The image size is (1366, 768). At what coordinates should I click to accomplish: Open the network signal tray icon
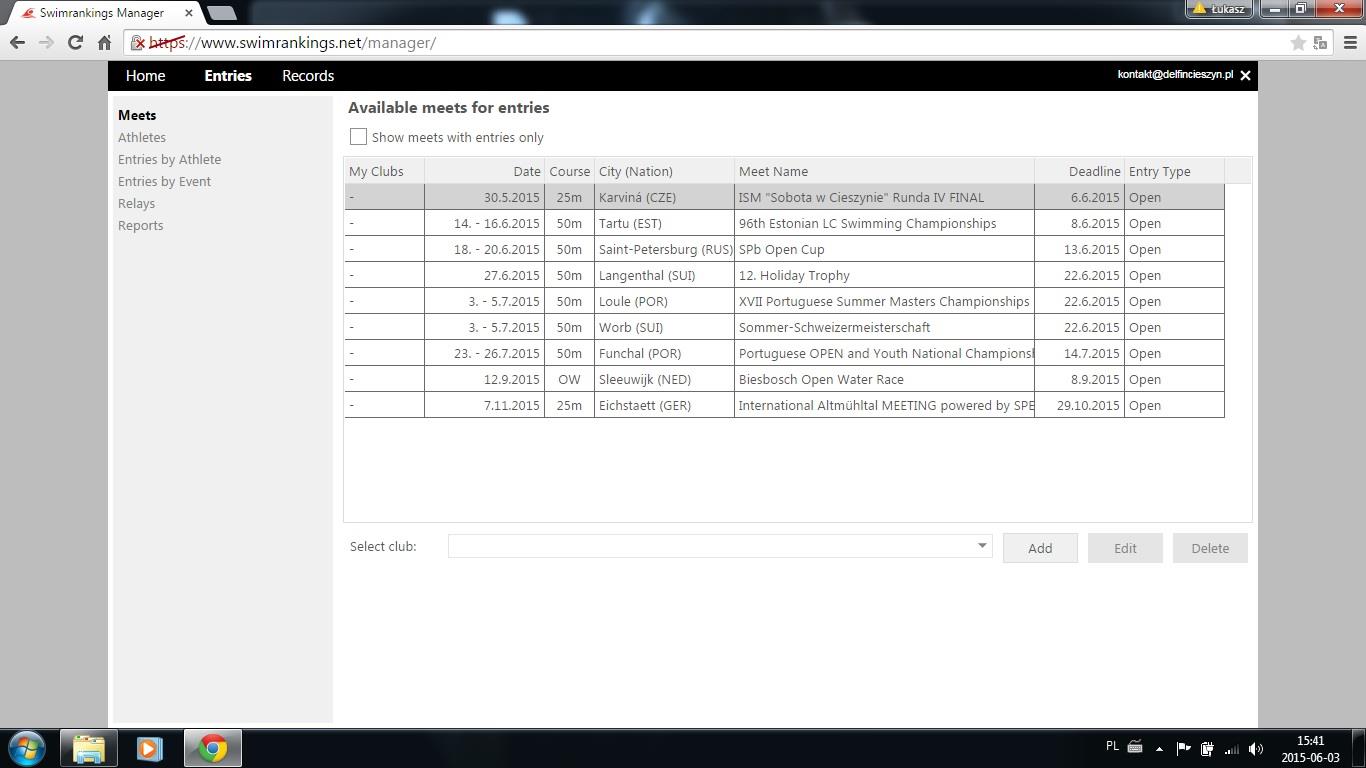point(1232,748)
